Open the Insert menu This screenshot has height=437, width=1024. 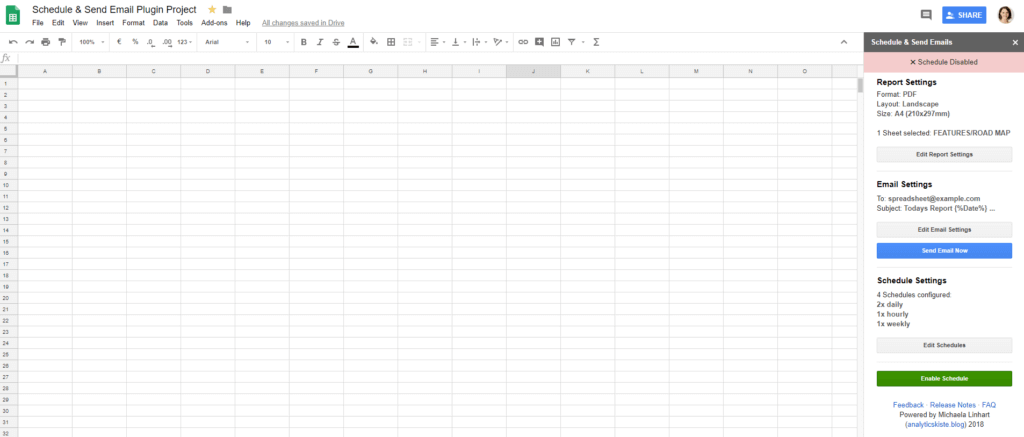pyautogui.click(x=105, y=23)
